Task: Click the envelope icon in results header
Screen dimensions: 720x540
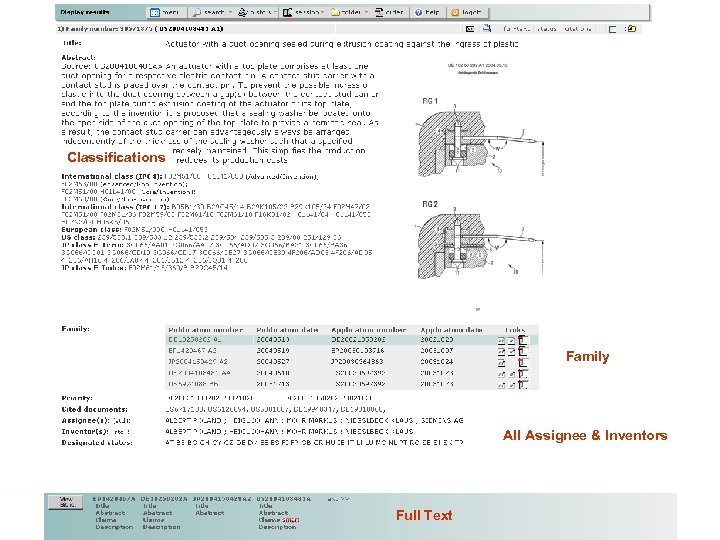Action: click(470, 28)
